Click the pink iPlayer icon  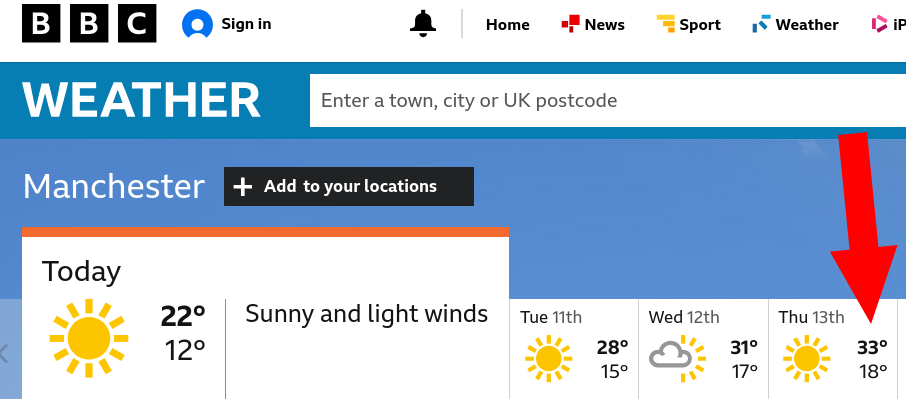(x=880, y=24)
